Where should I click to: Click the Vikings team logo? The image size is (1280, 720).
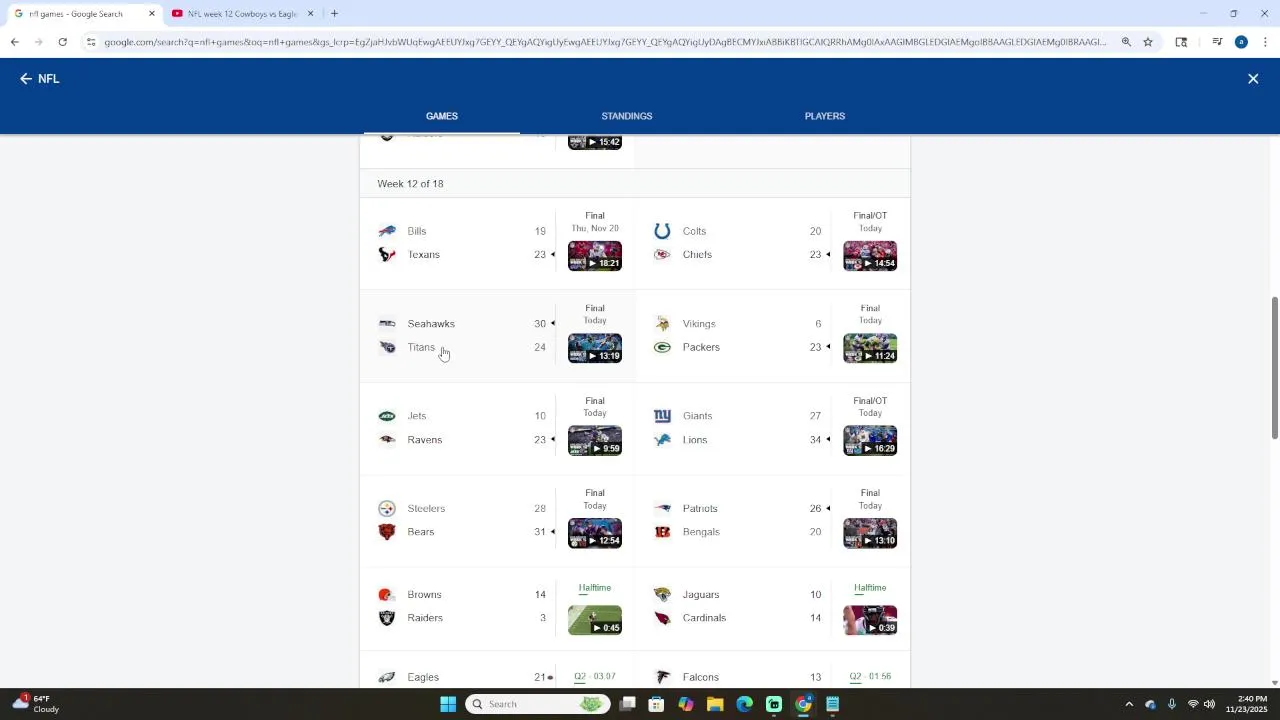(662, 324)
